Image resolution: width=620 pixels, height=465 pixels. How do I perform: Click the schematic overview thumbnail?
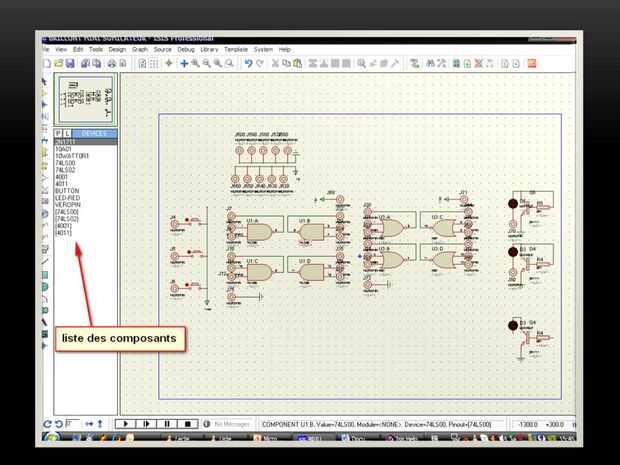(x=86, y=99)
